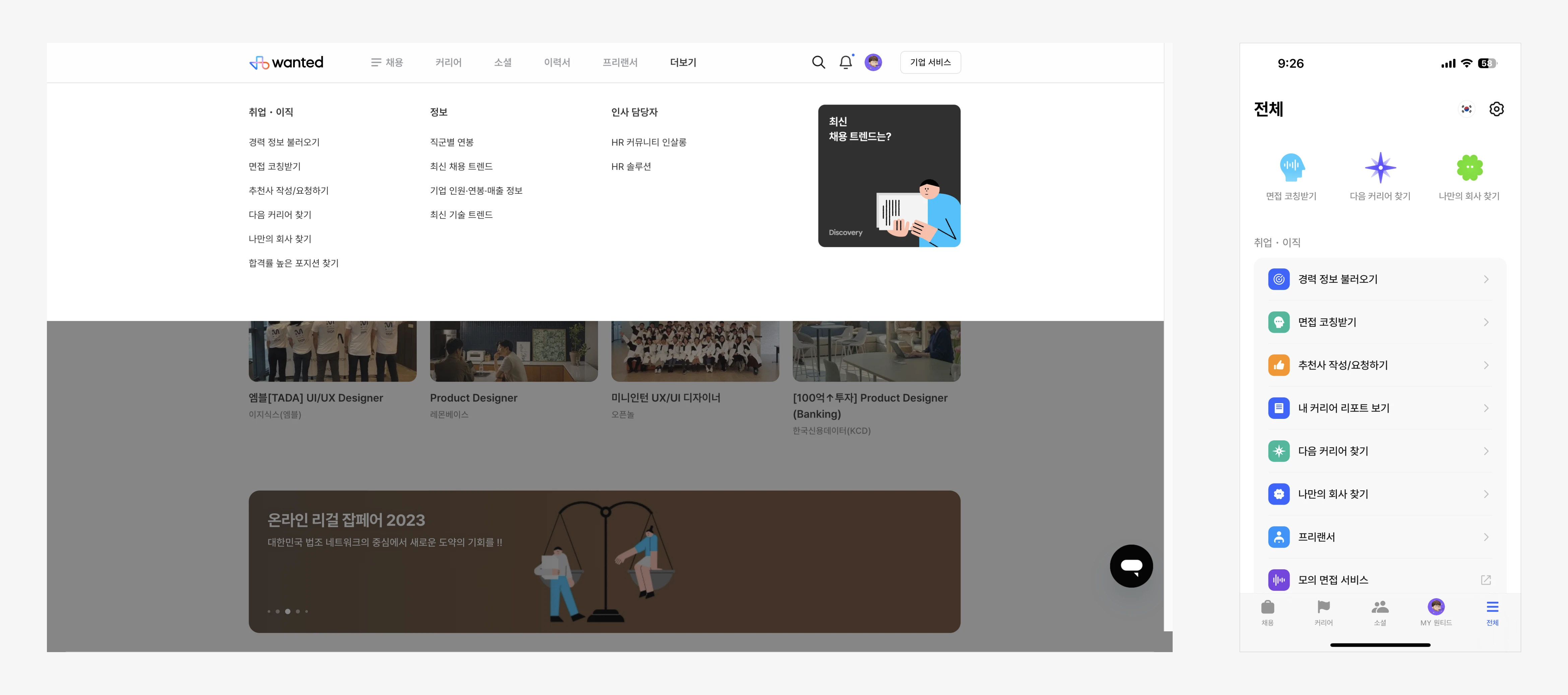Screen dimensions: 1568x695
Task: Open the 채용 hamburger menu in header
Action: tap(387, 62)
